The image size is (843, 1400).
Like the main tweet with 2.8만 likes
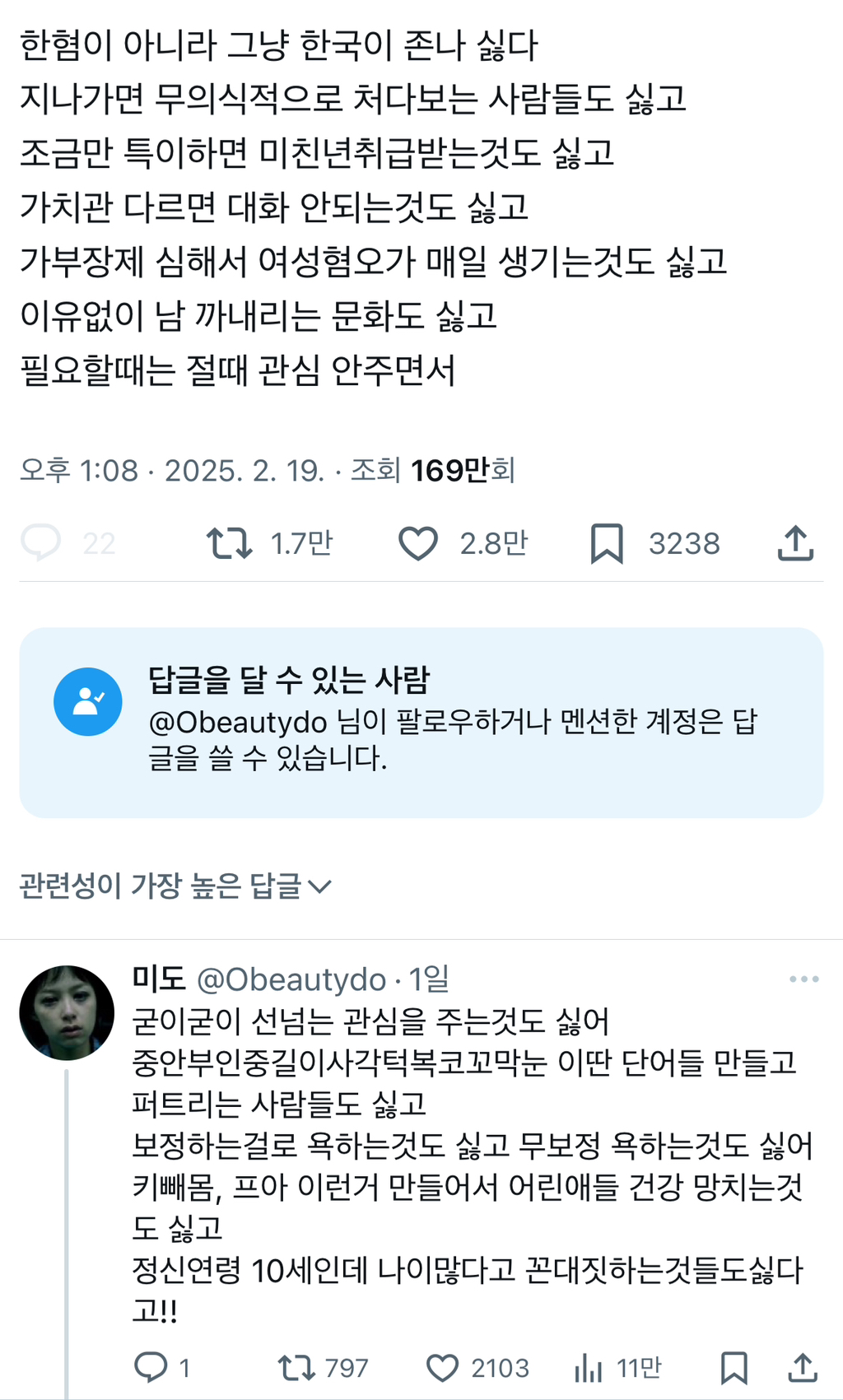click(418, 543)
